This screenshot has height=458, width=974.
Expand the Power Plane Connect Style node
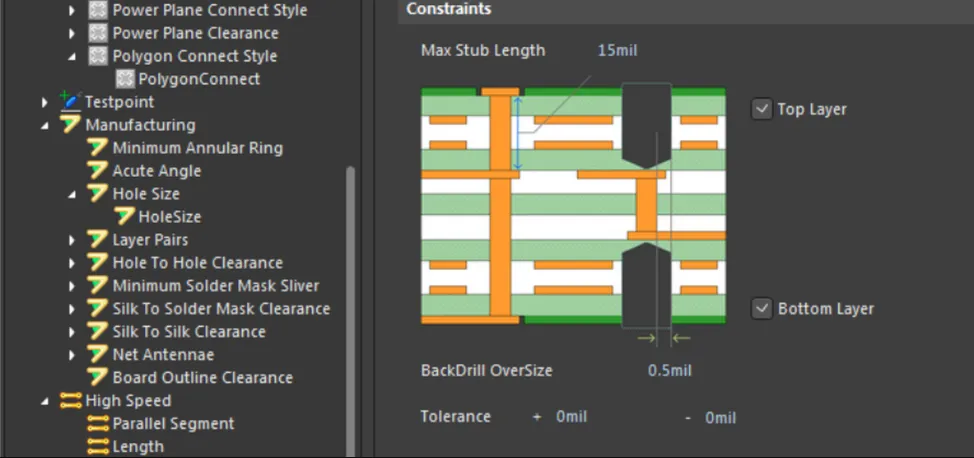pyautogui.click(x=72, y=11)
